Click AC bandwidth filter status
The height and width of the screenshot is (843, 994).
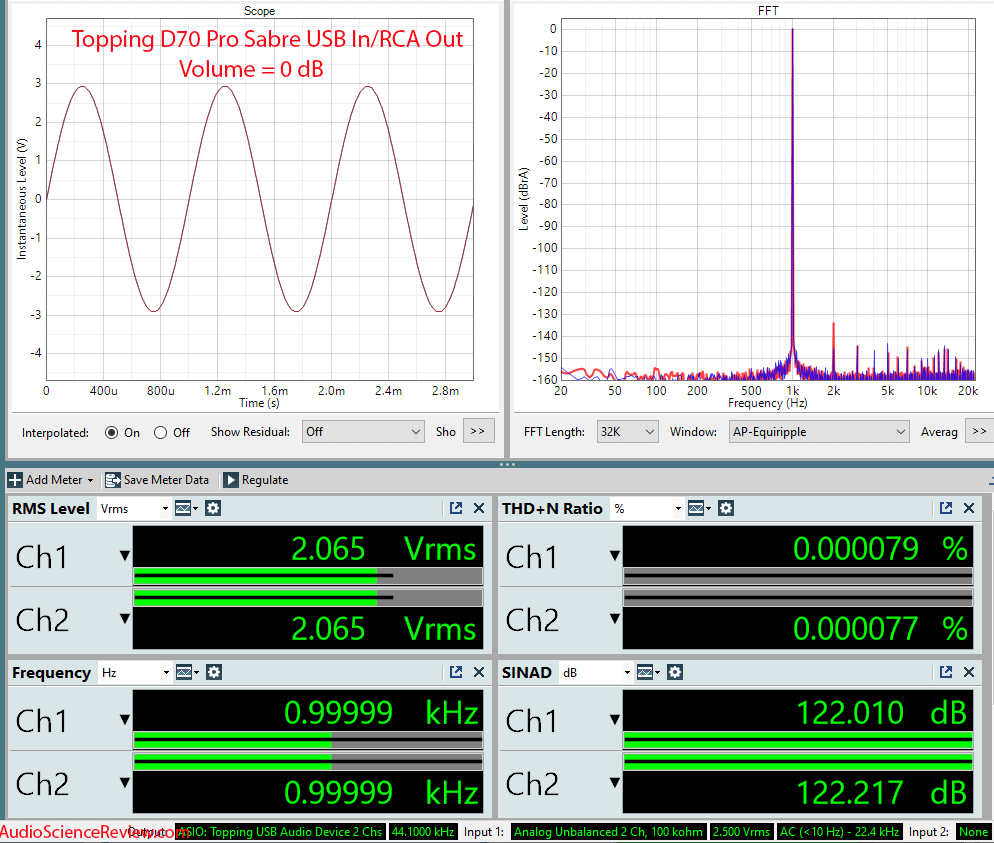coord(839,832)
